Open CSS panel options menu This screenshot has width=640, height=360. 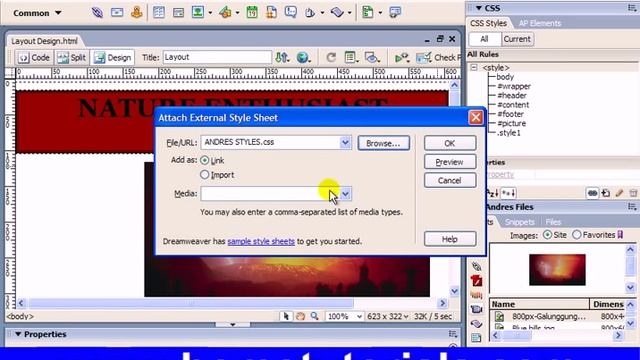coord(632,8)
